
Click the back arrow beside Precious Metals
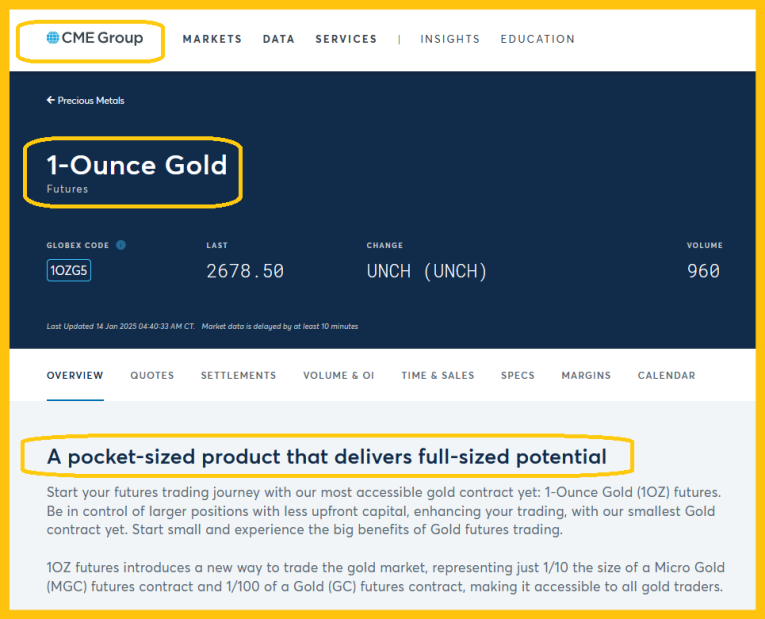50,101
